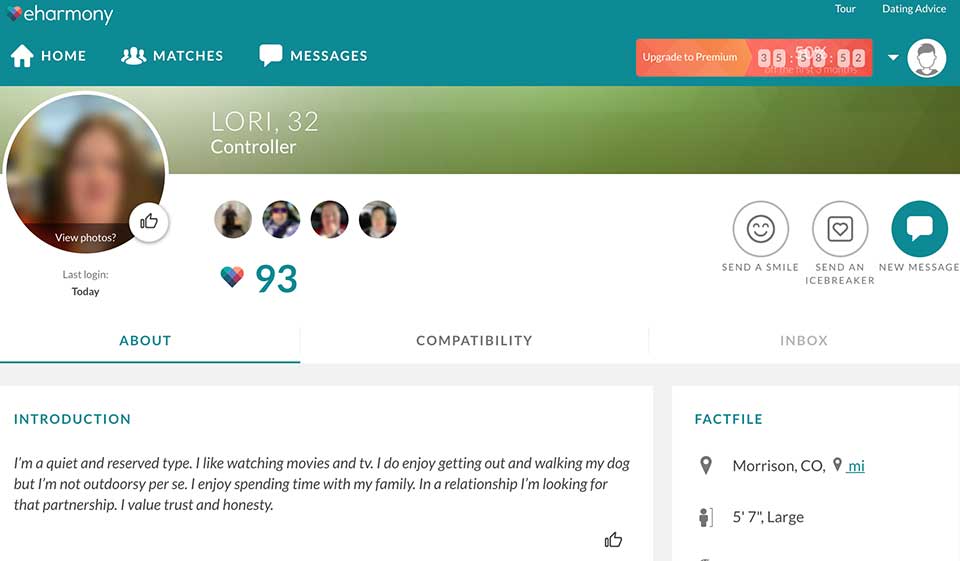Click Upgrade to Premium button
The height and width of the screenshot is (561, 960).
[690, 58]
